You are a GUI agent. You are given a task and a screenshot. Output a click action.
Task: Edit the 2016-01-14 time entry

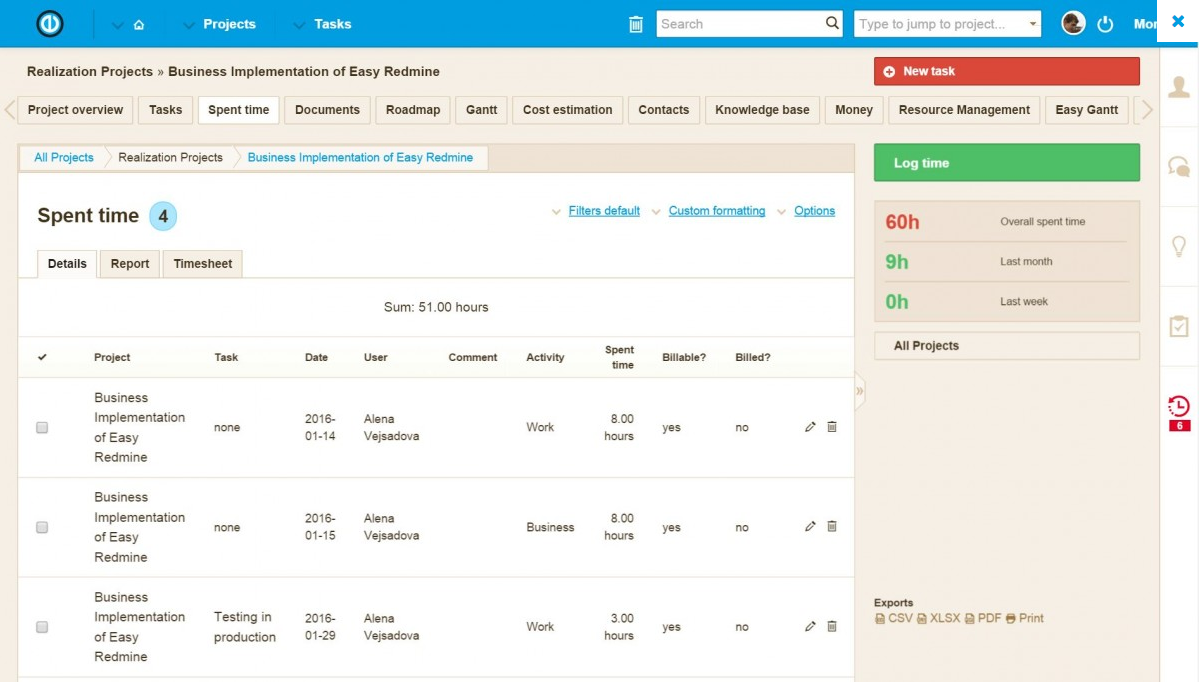[810, 427]
